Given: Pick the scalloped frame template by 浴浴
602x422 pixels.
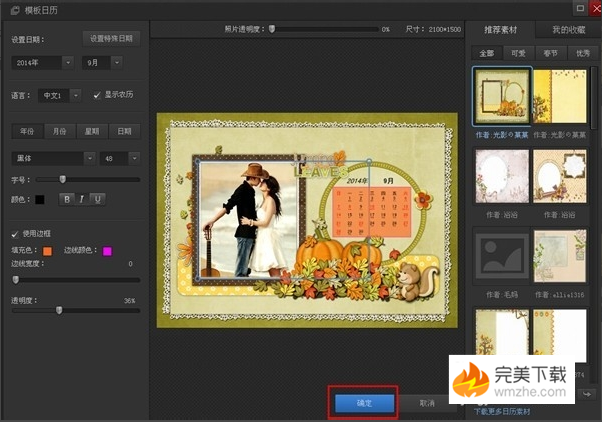Looking at the screenshot, I should [x=560, y=177].
